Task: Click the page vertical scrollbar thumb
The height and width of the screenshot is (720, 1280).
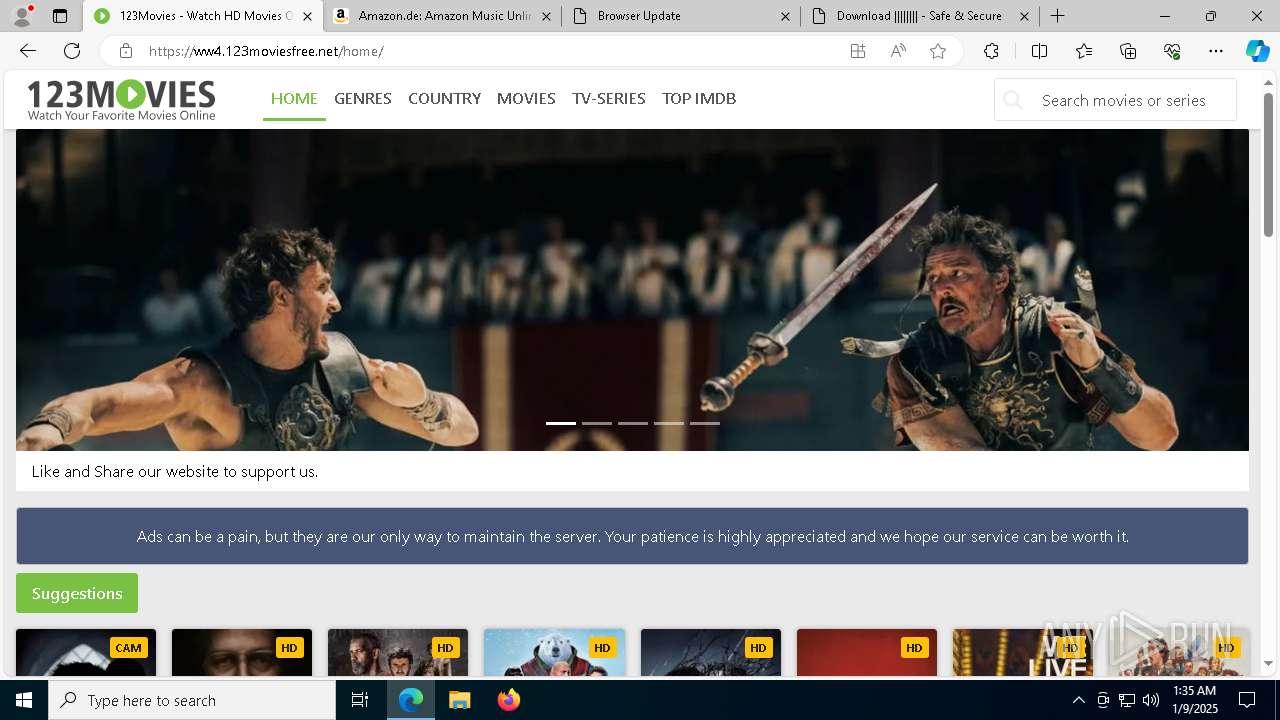Action: (x=1269, y=165)
